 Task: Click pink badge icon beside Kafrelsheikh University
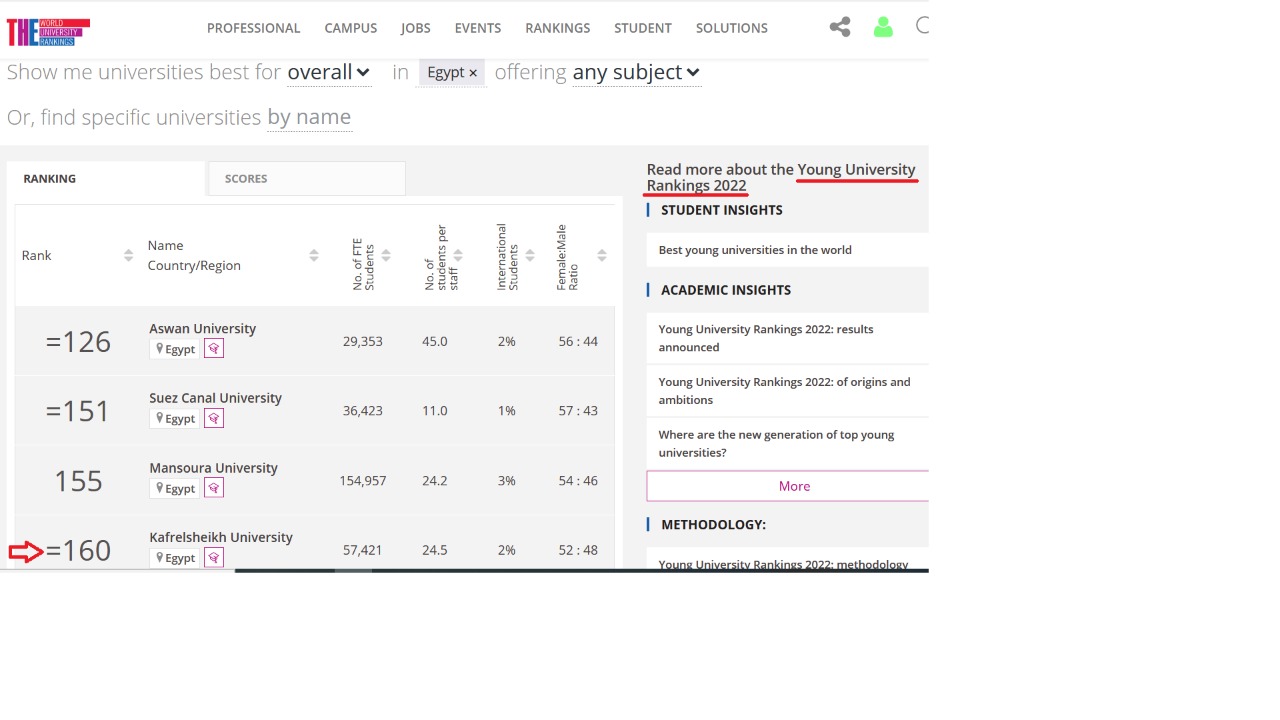[x=213, y=557]
